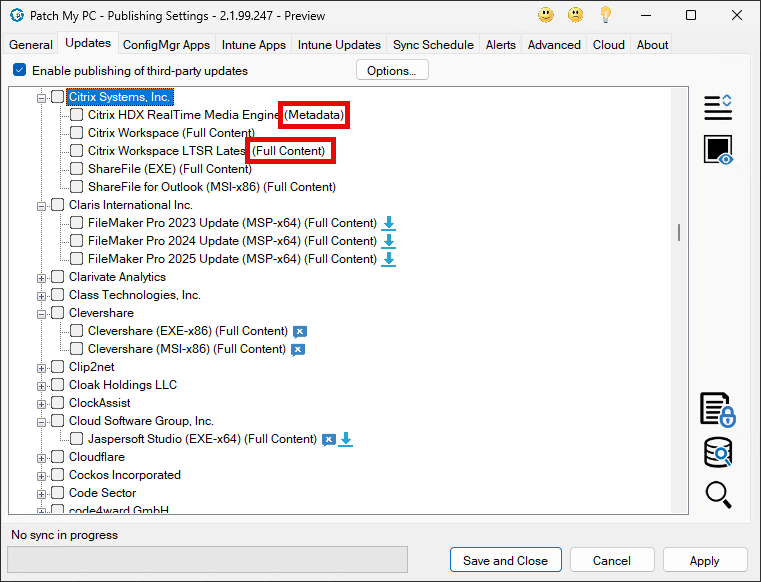The image size is (761, 582).
Task: Check the Jaspersoft Studio (EXE-x64) checkbox
Action: pyautogui.click(x=76, y=439)
